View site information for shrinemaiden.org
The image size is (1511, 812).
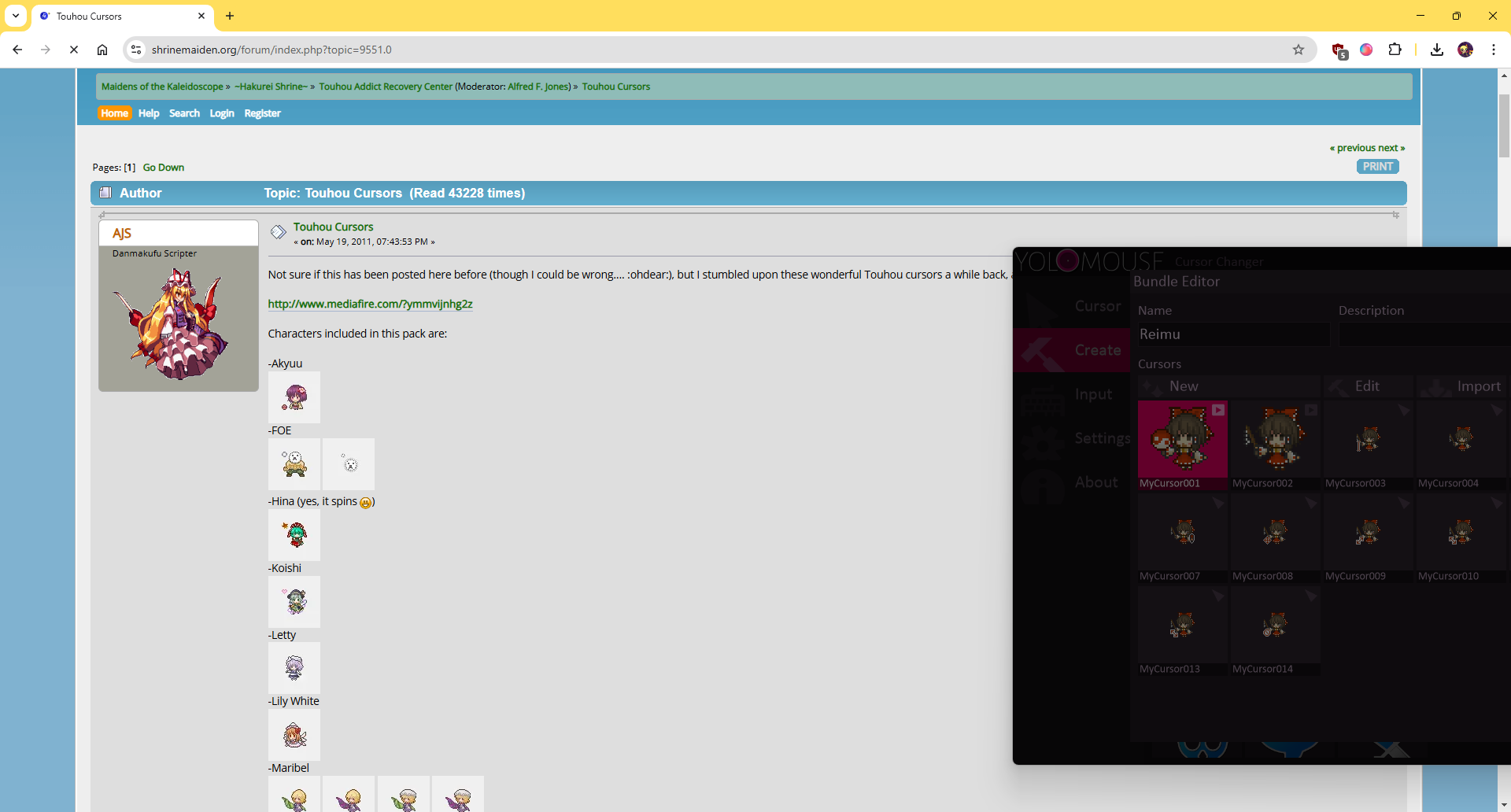pos(136,50)
